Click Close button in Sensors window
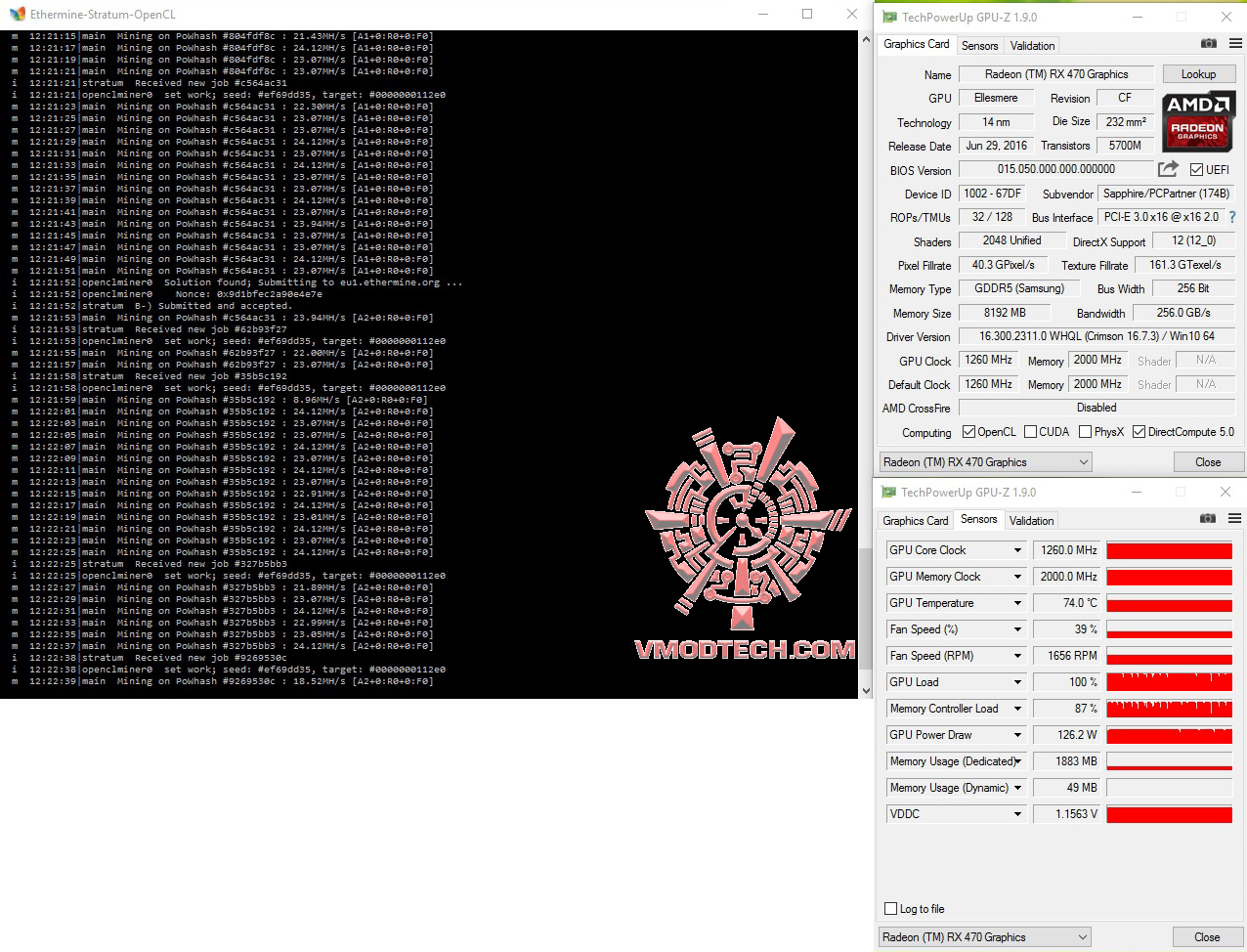Screen dimensions: 1247x952 (1207, 937)
